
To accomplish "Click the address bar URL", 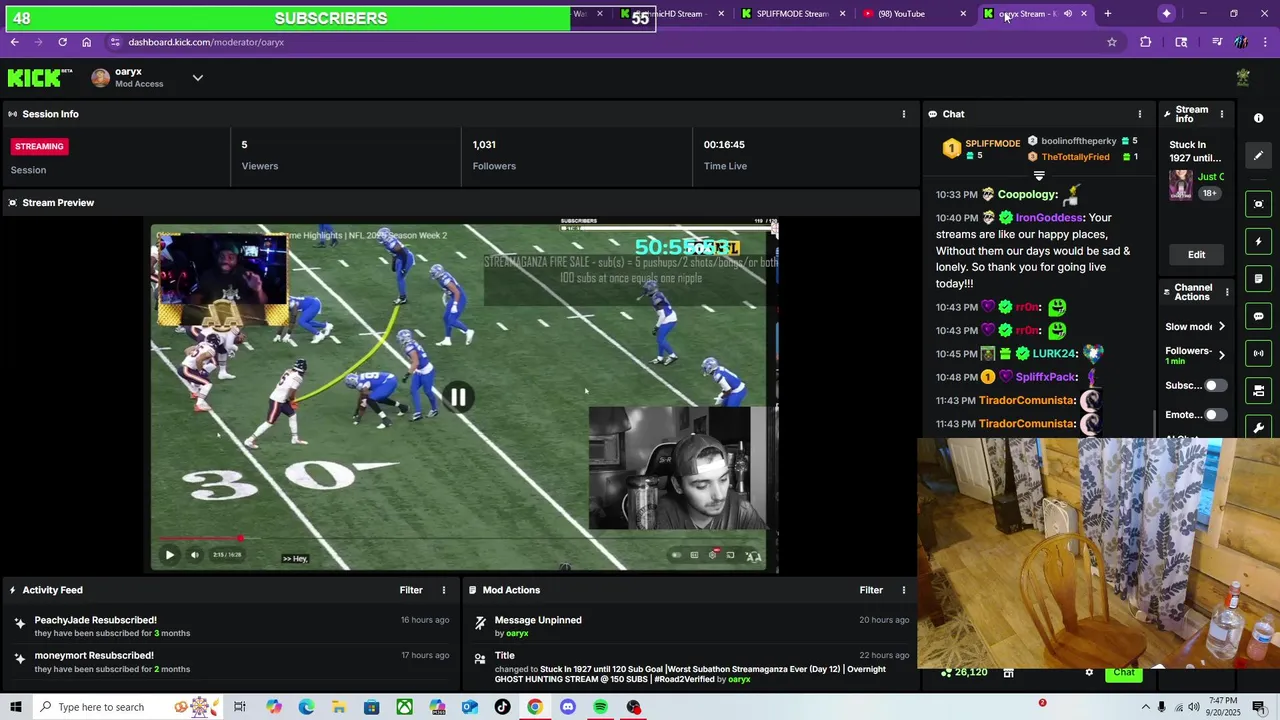I will point(206,42).
